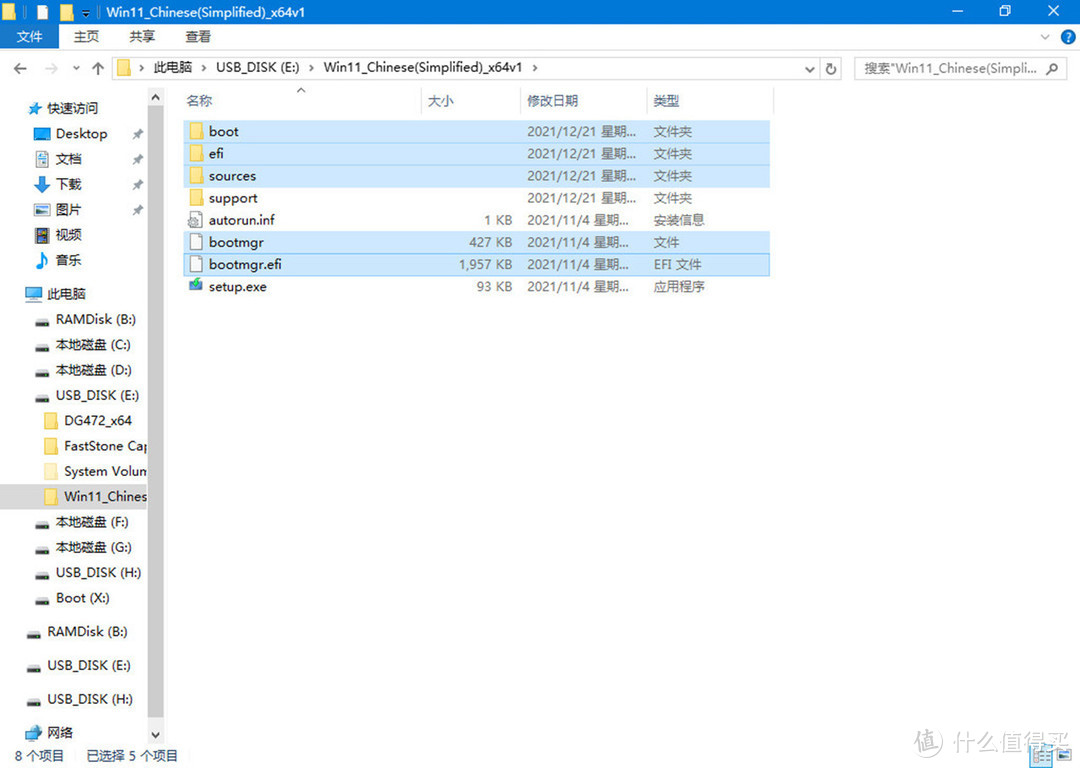Switch to large icons view in status bar
Viewport: 1080px width, 768px height.
pyautogui.click(x=1063, y=757)
